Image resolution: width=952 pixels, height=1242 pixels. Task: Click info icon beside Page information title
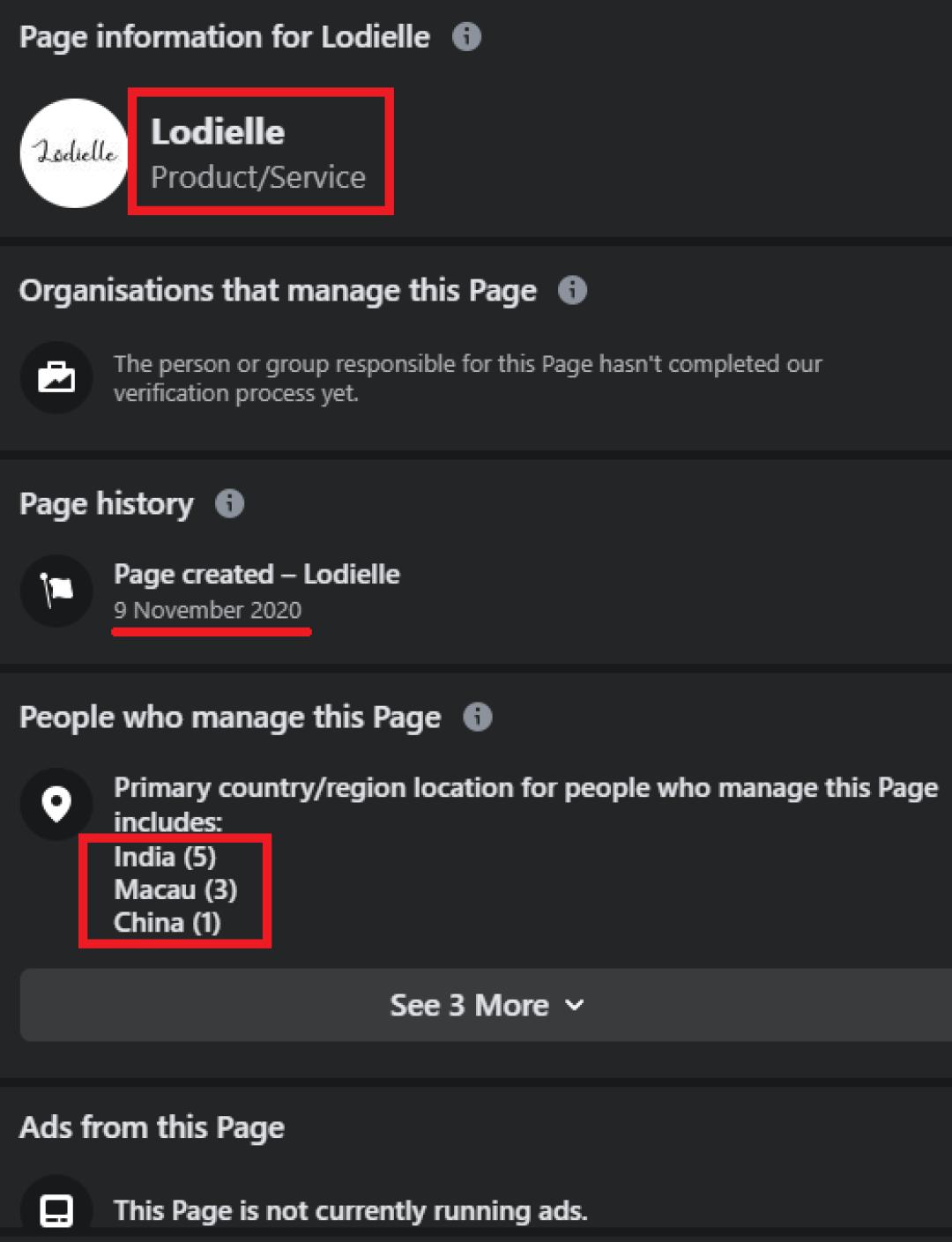[x=466, y=37]
